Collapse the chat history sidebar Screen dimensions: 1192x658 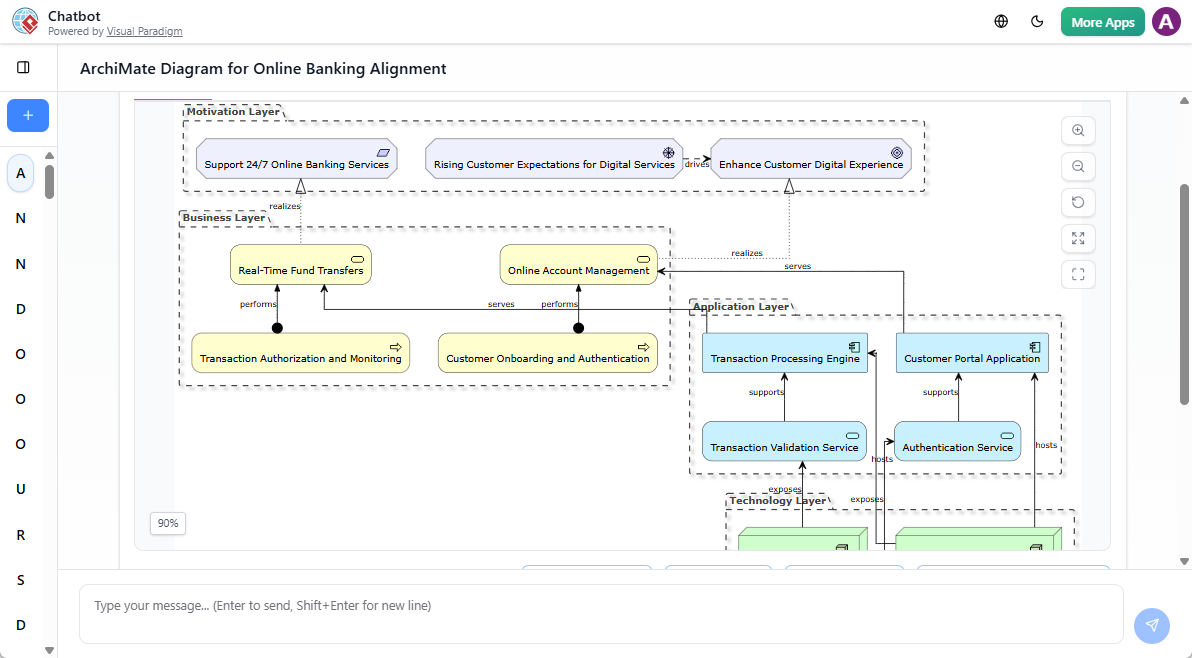24,67
